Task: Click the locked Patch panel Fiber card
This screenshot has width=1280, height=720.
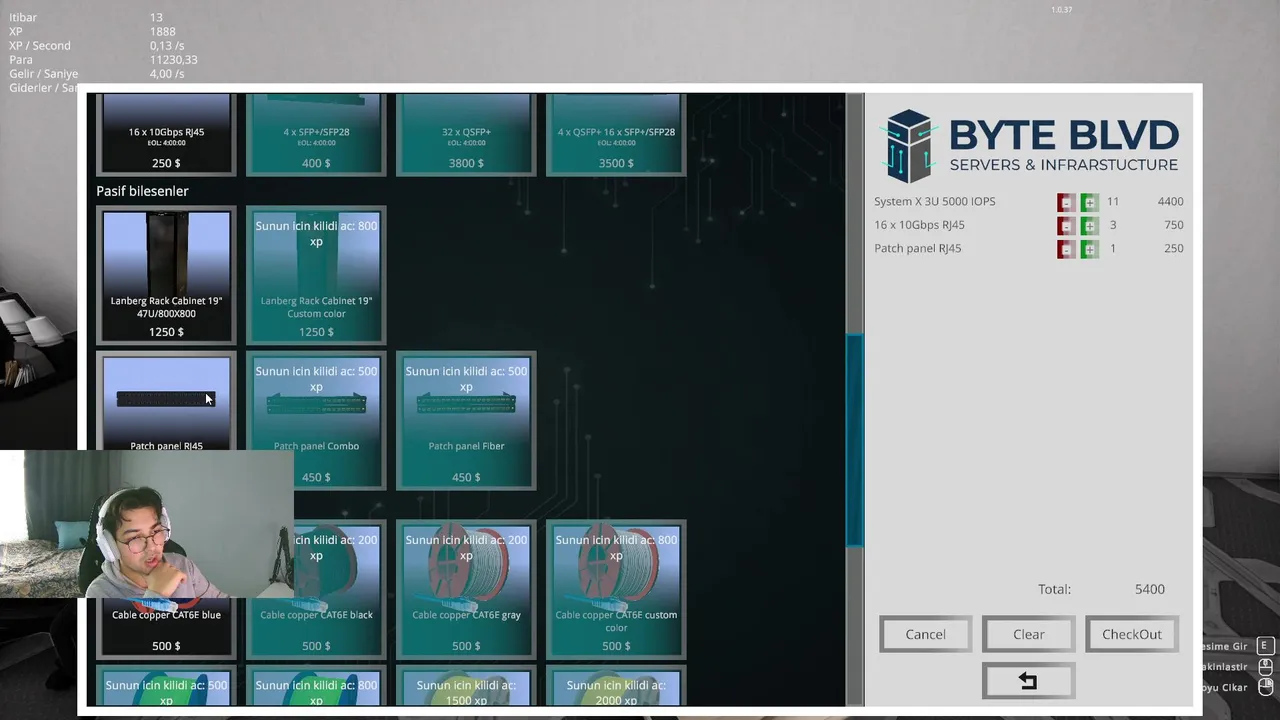Action: 466,421
